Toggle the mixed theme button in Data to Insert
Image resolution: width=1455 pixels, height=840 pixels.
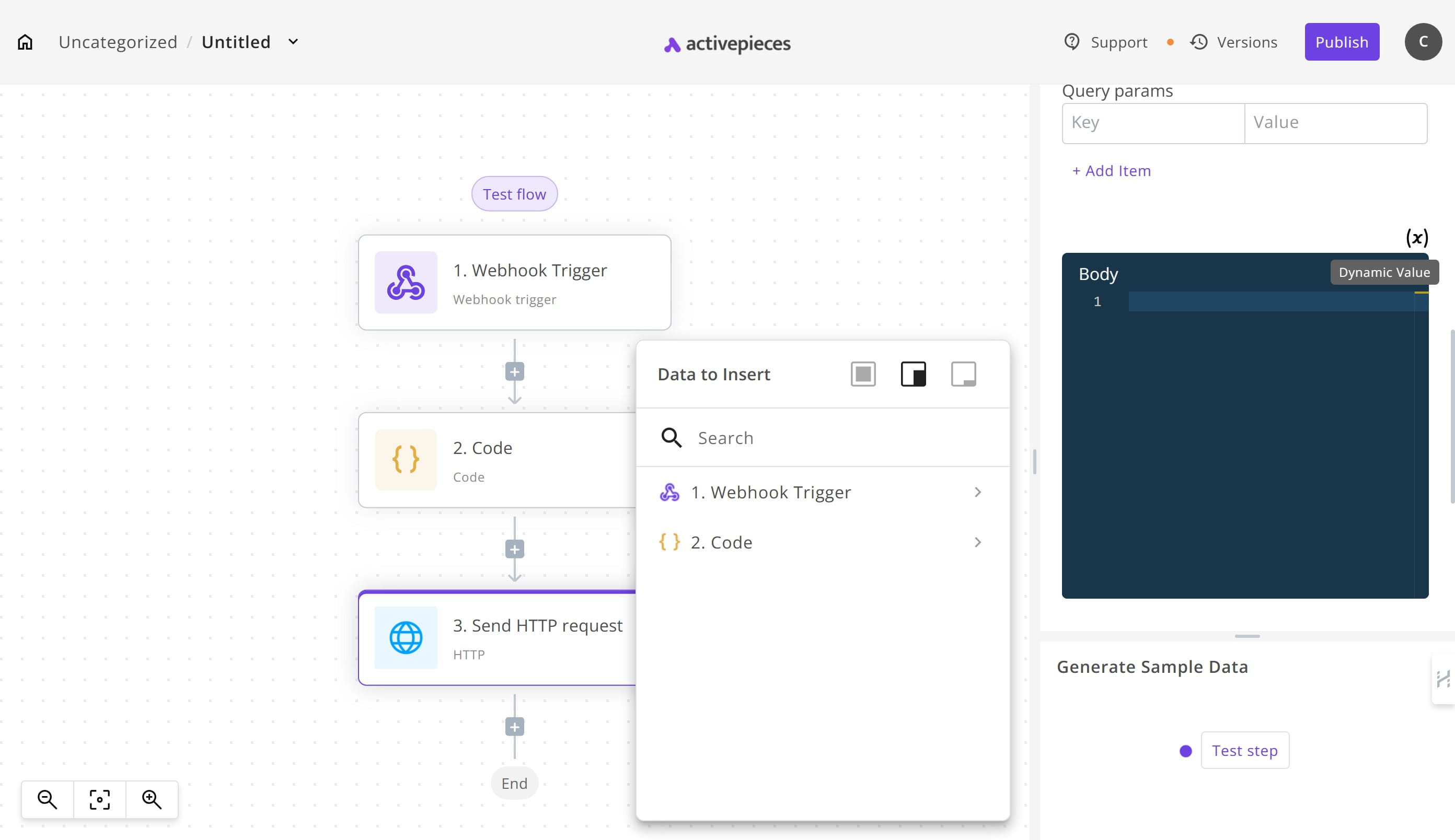[913, 374]
